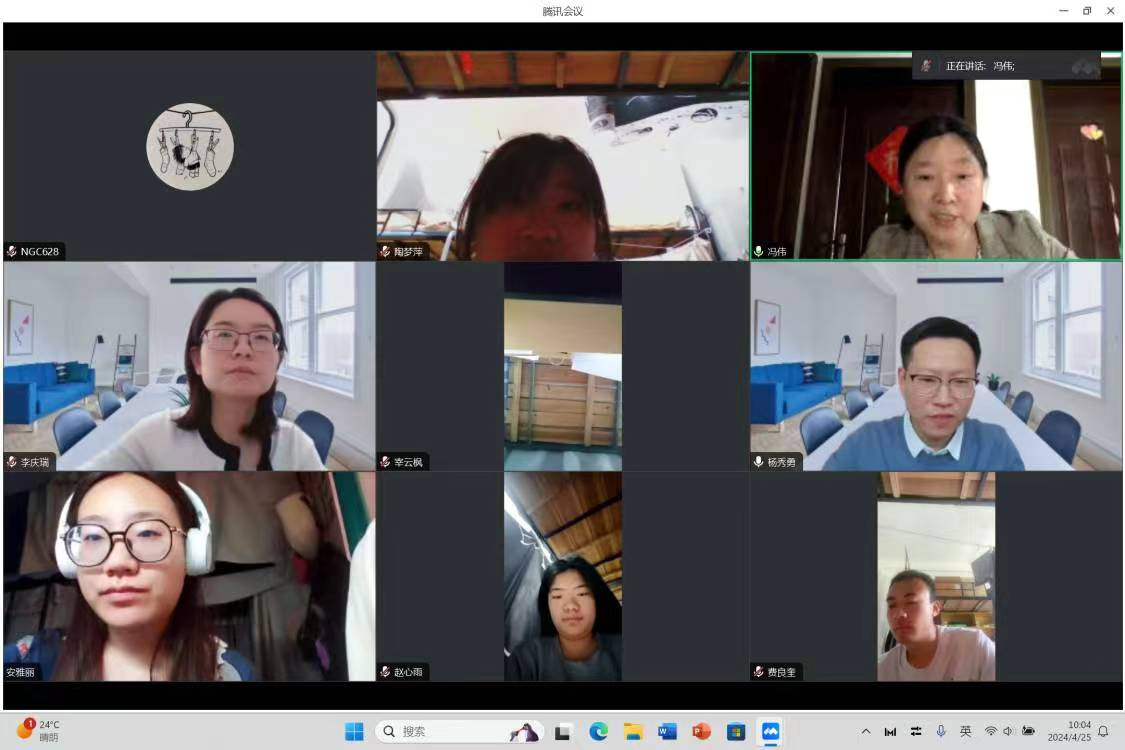Viewport: 1125px width, 750px height.
Task: Click the muted mic icon beside NGC628
Action: pyautogui.click(x=12, y=252)
